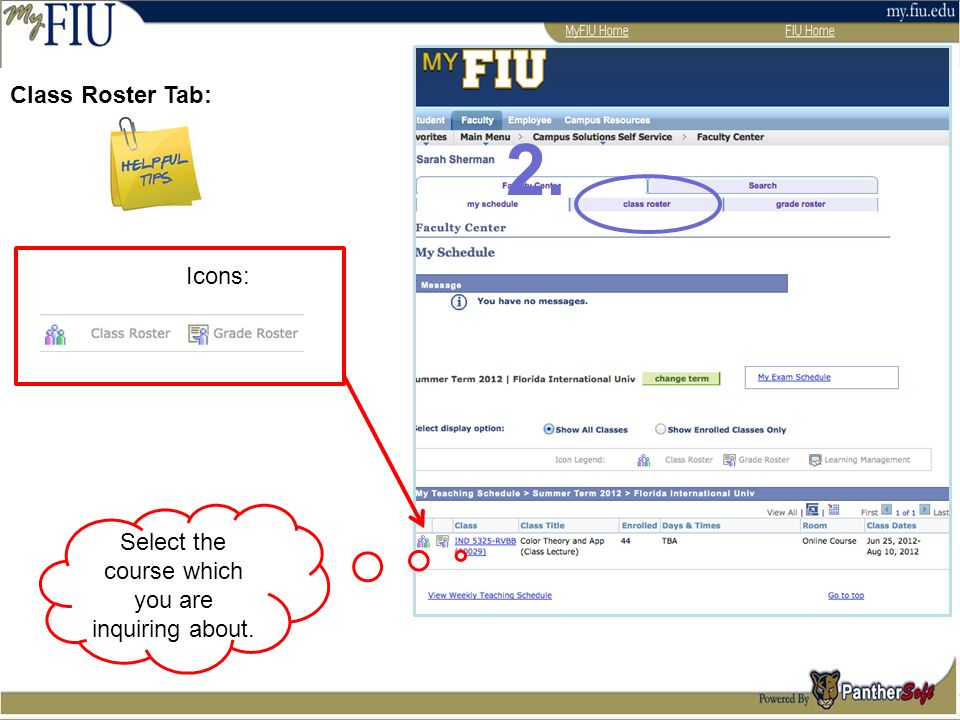The image size is (960, 720).
Task: Select Show All Classes radio button
Action: tap(549, 429)
